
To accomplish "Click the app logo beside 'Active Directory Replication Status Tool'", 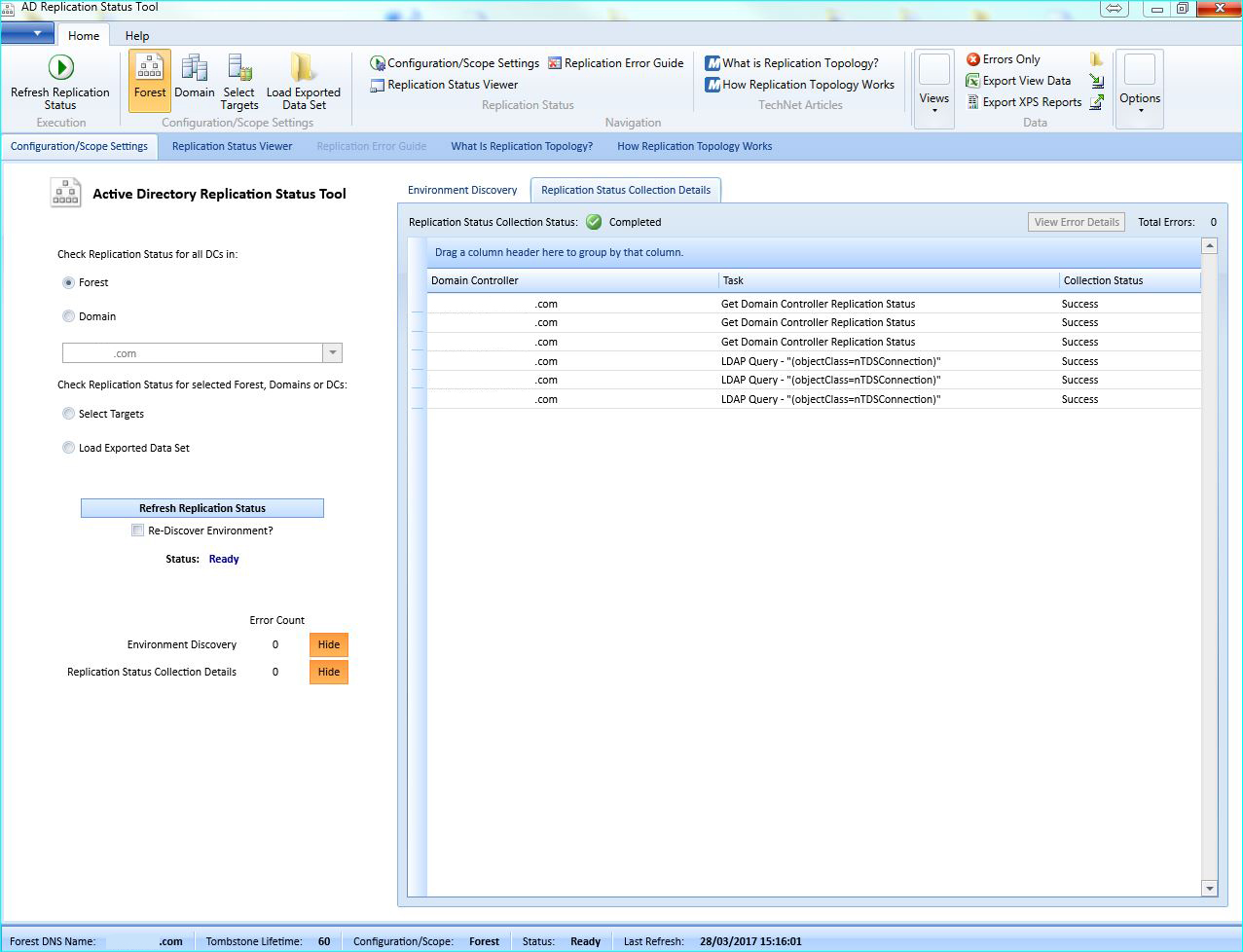I will tap(65, 193).
